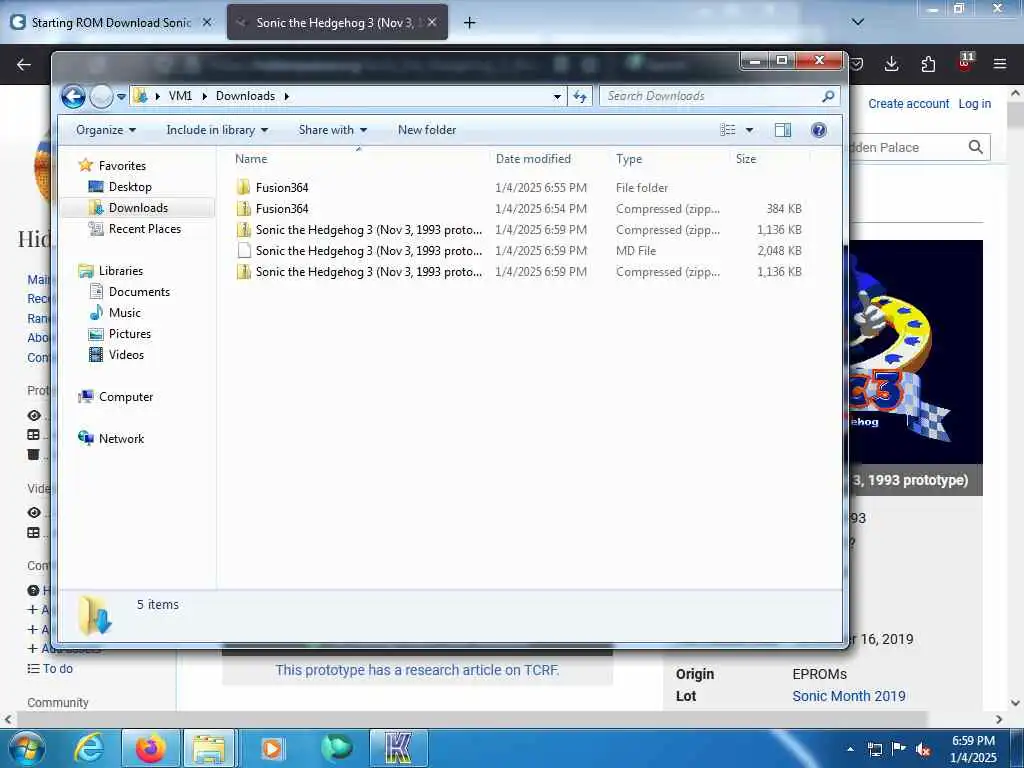The width and height of the screenshot is (1024, 768).
Task: Open Windows Start menu
Action: point(26,748)
